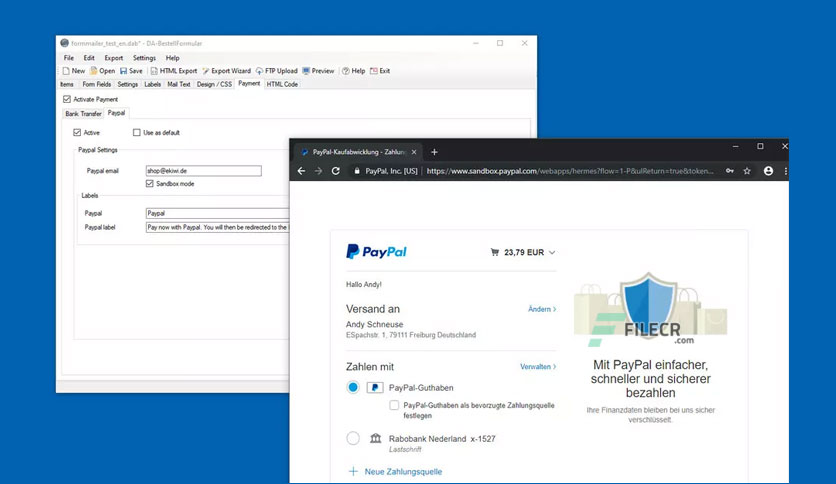Switch to the Mail Text tab
Viewport: 836px width, 484px height.
coord(179,84)
